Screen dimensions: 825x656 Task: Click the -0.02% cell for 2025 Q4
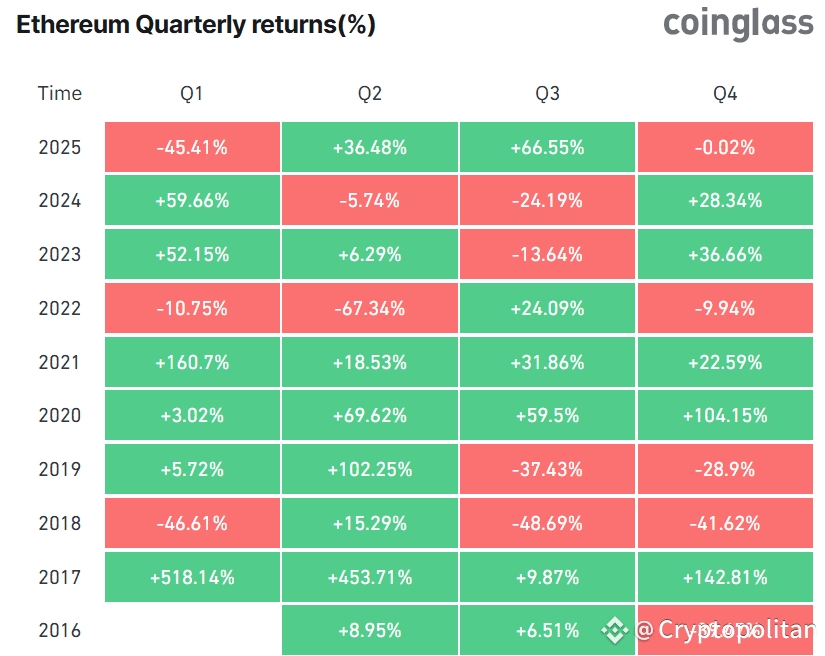[x=725, y=148]
